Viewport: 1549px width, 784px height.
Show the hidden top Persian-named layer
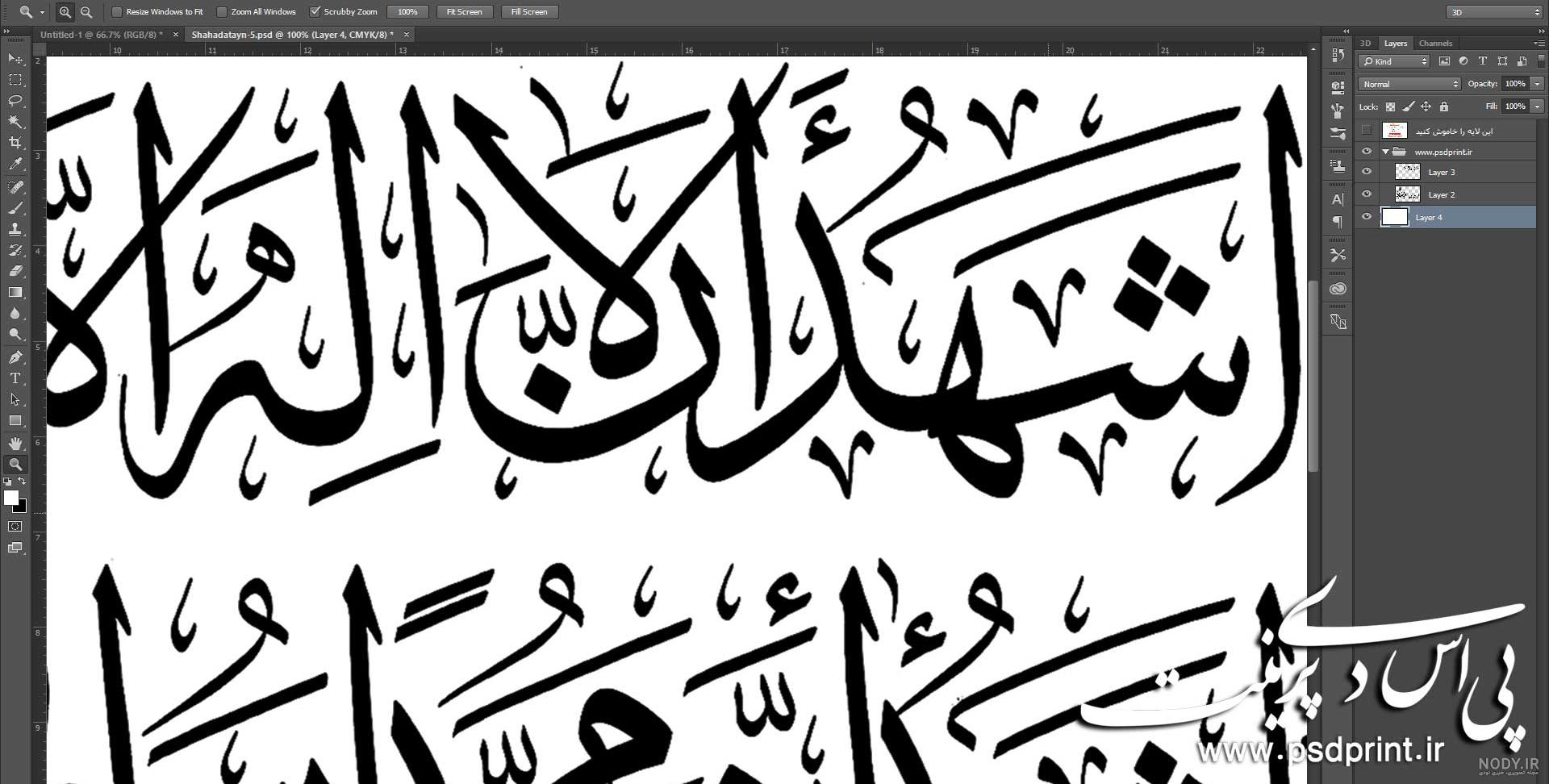[1366, 130]
